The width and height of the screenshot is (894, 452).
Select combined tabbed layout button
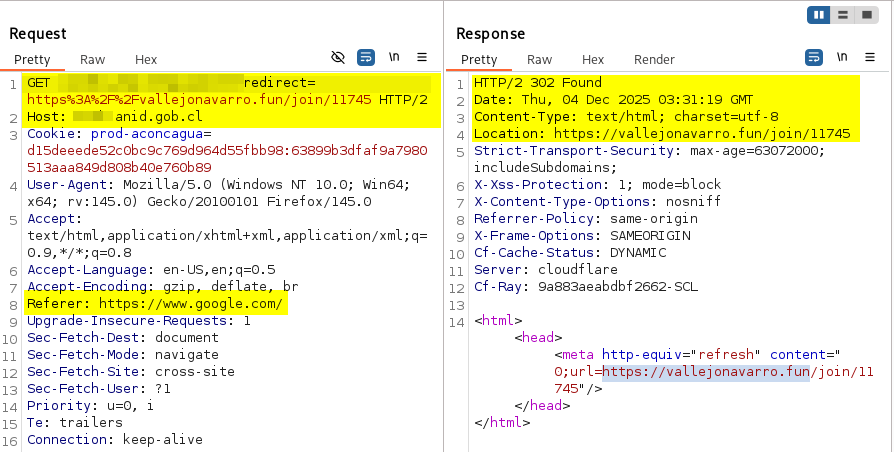pos(867,15)
